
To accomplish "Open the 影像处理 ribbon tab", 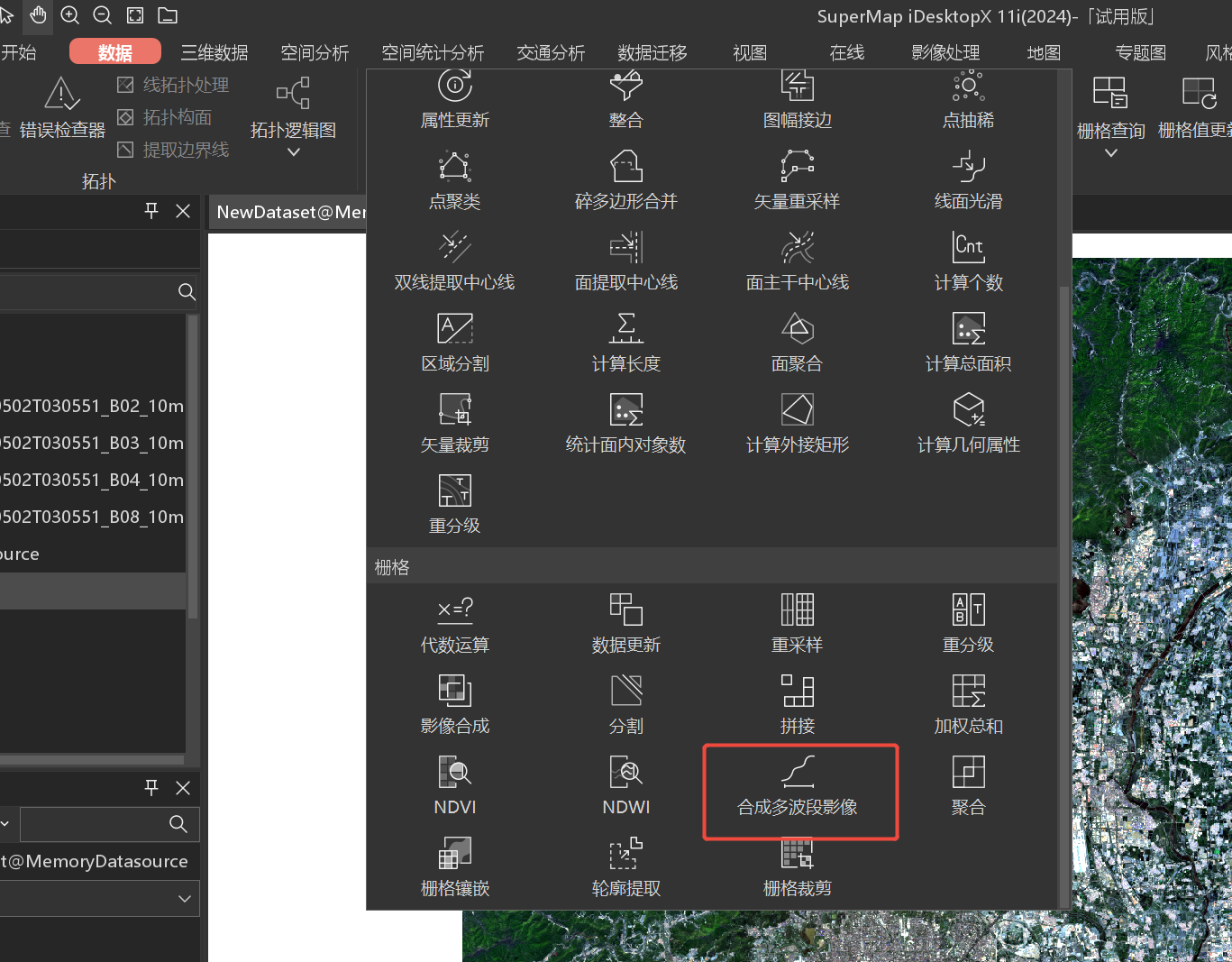I will tap(945, 53).
